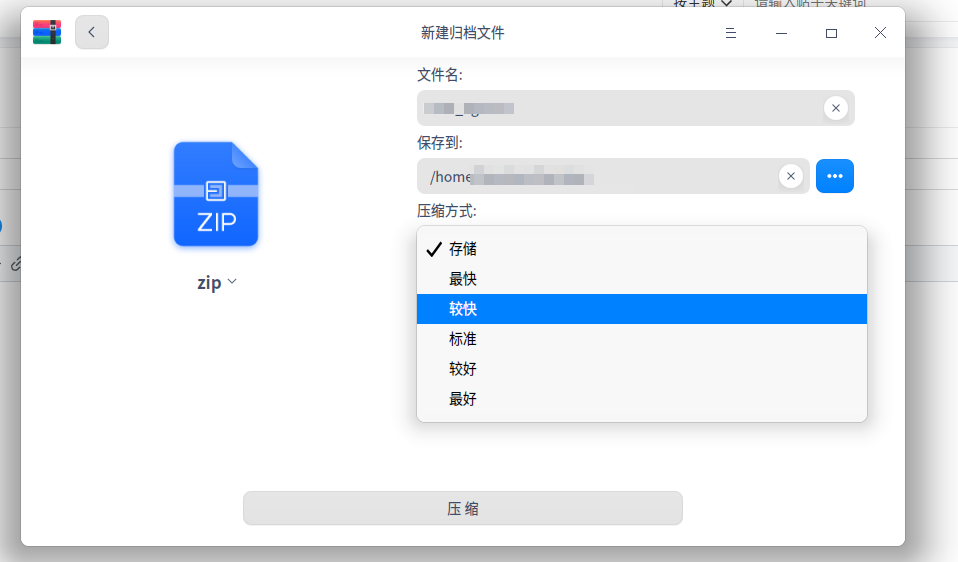The width and height of the screenshot is (958, 562).
Task: Pick 标准 compression method
Action: [x=642, y=339]
